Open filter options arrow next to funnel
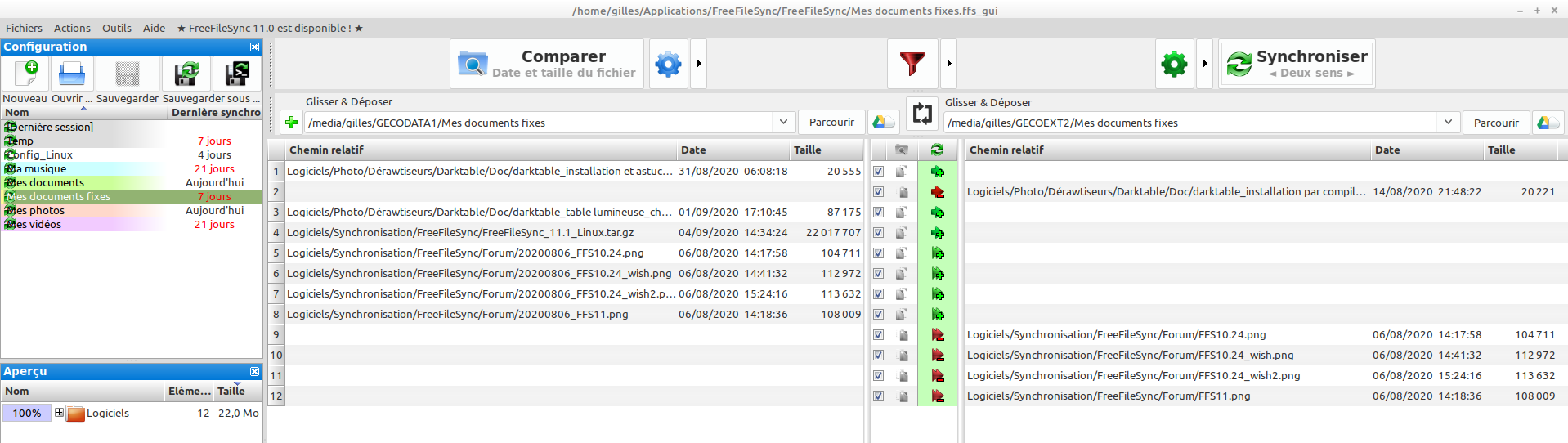This screenshot has height=443, width=1568. [948, 64]
